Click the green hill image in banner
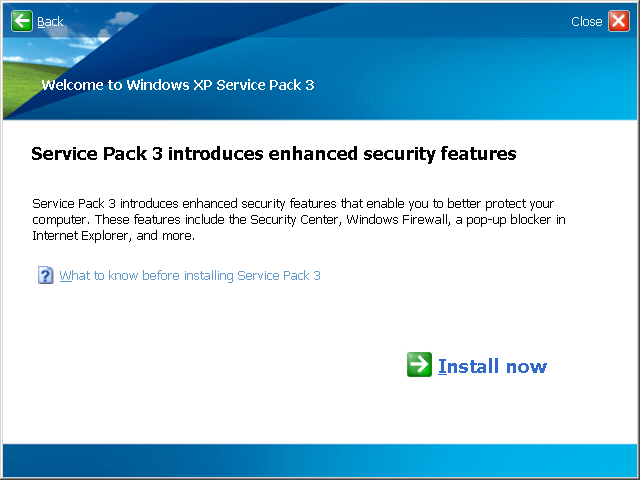Screen dimensions: 640x480 coord(20,86)
